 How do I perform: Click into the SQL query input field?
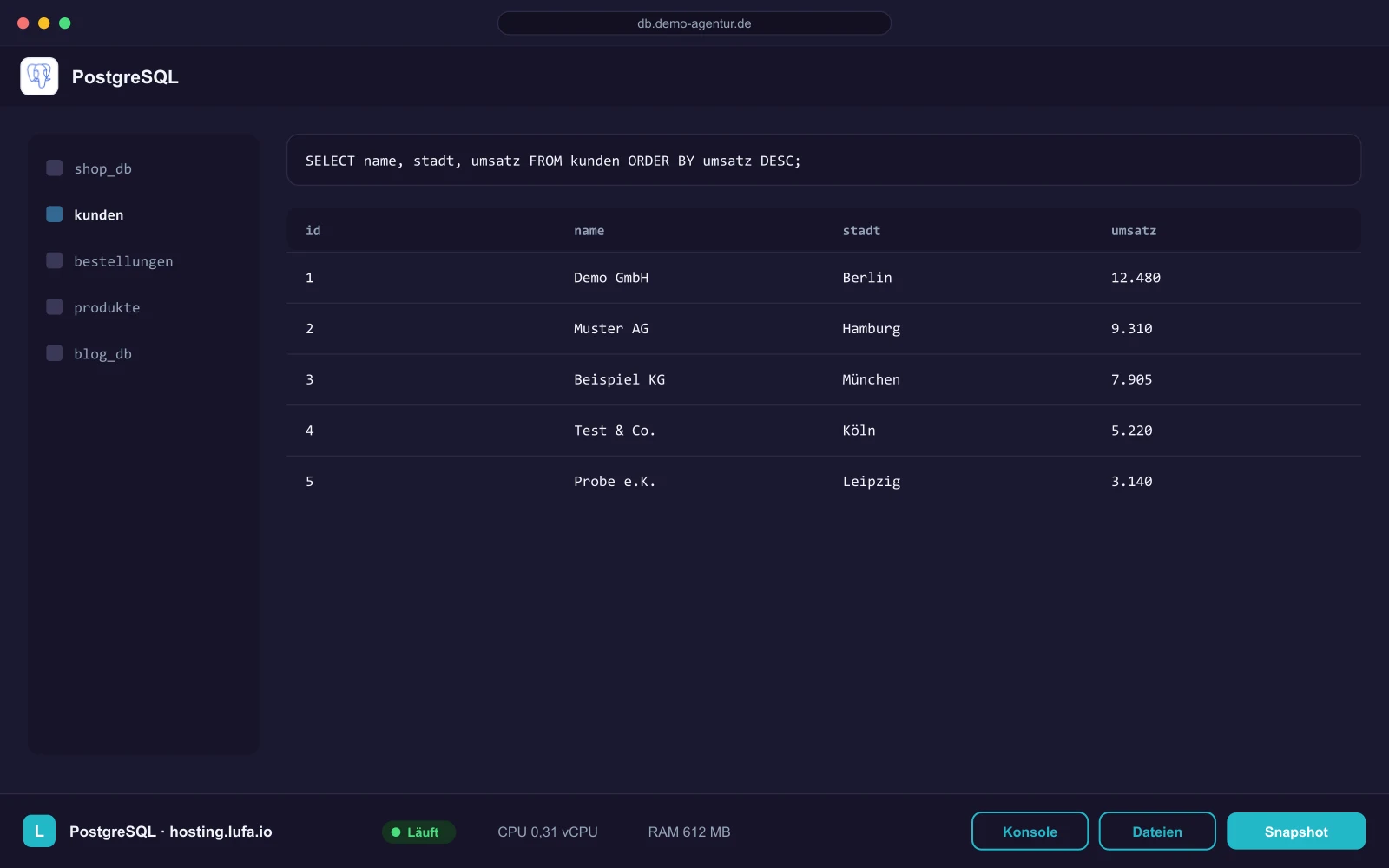click(824, 160)
